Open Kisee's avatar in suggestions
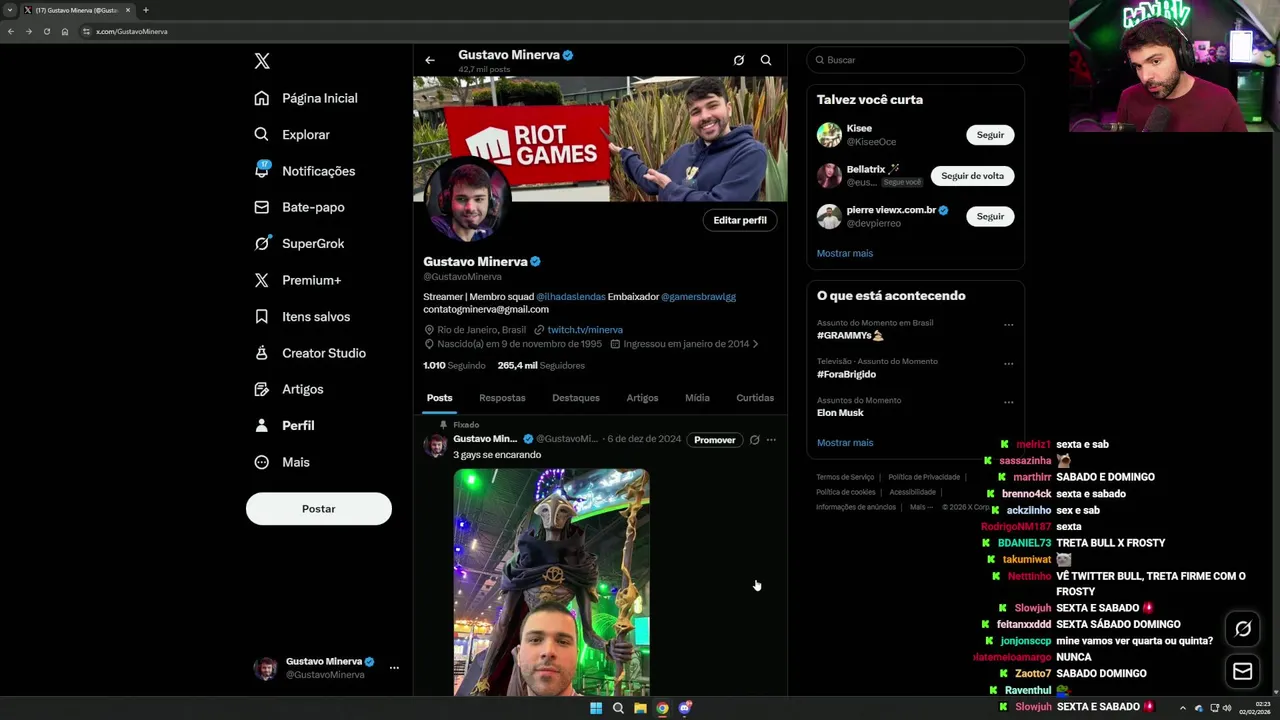Viewport: 1280px width, 720px height. pos(829,135)
